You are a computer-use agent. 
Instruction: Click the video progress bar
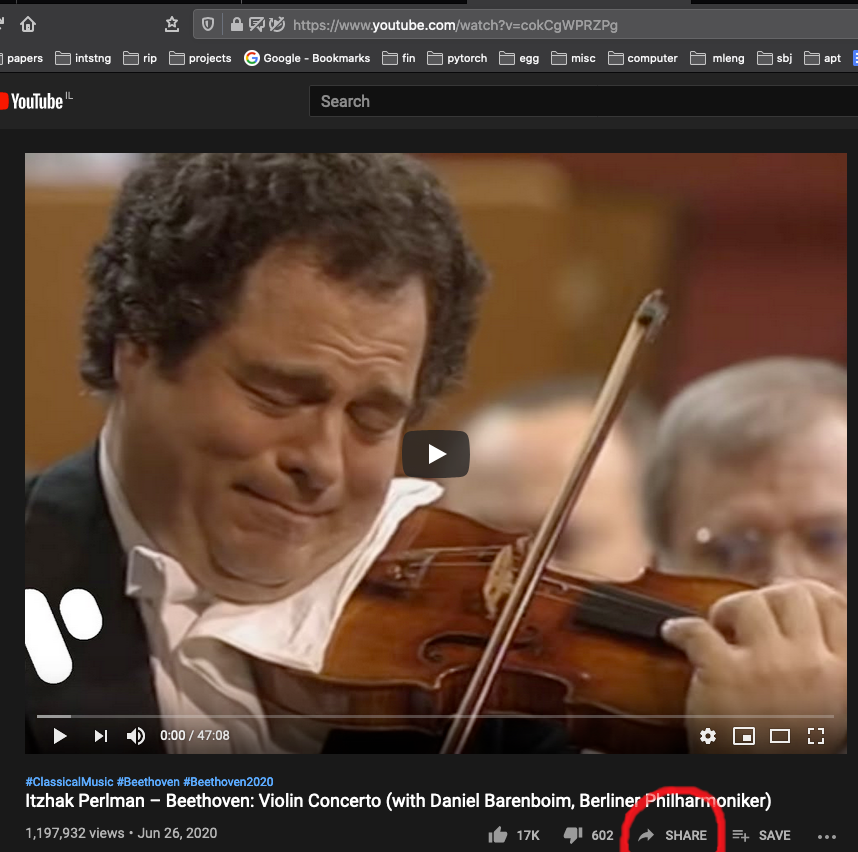435,716
